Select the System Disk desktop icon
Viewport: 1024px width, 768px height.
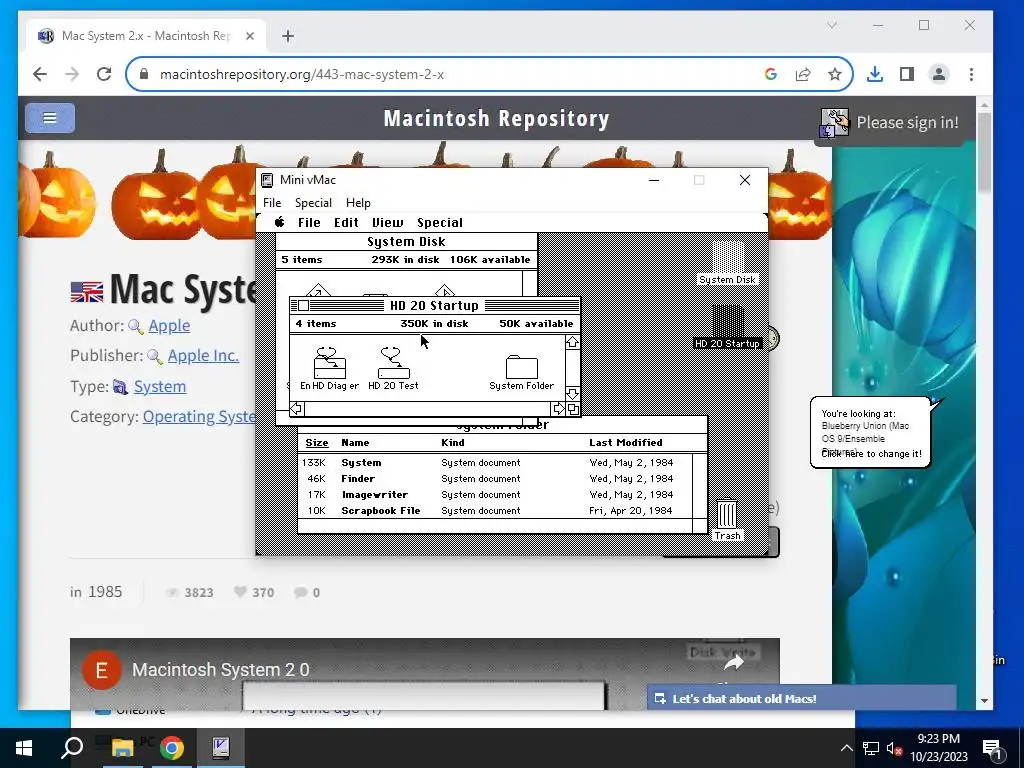tap(728, 263)
